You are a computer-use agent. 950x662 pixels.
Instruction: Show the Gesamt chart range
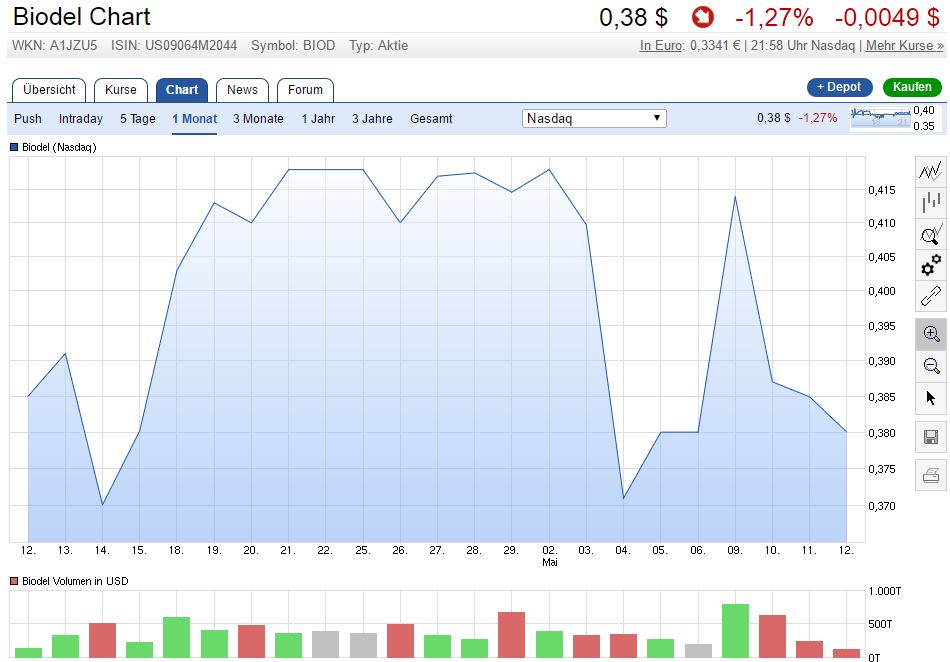(x=431, y=119)
